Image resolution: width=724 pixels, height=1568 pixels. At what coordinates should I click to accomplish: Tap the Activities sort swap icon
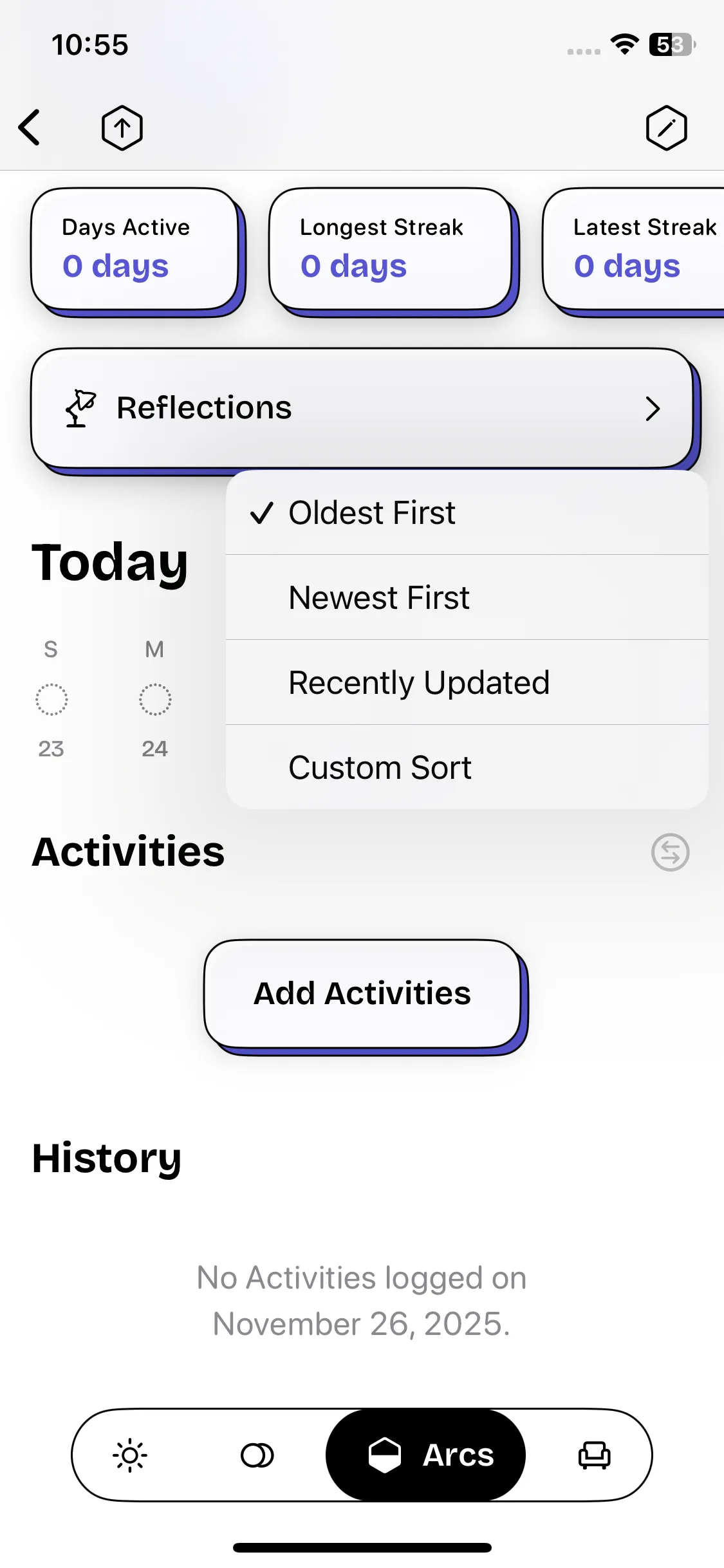[x=670, y=852]
